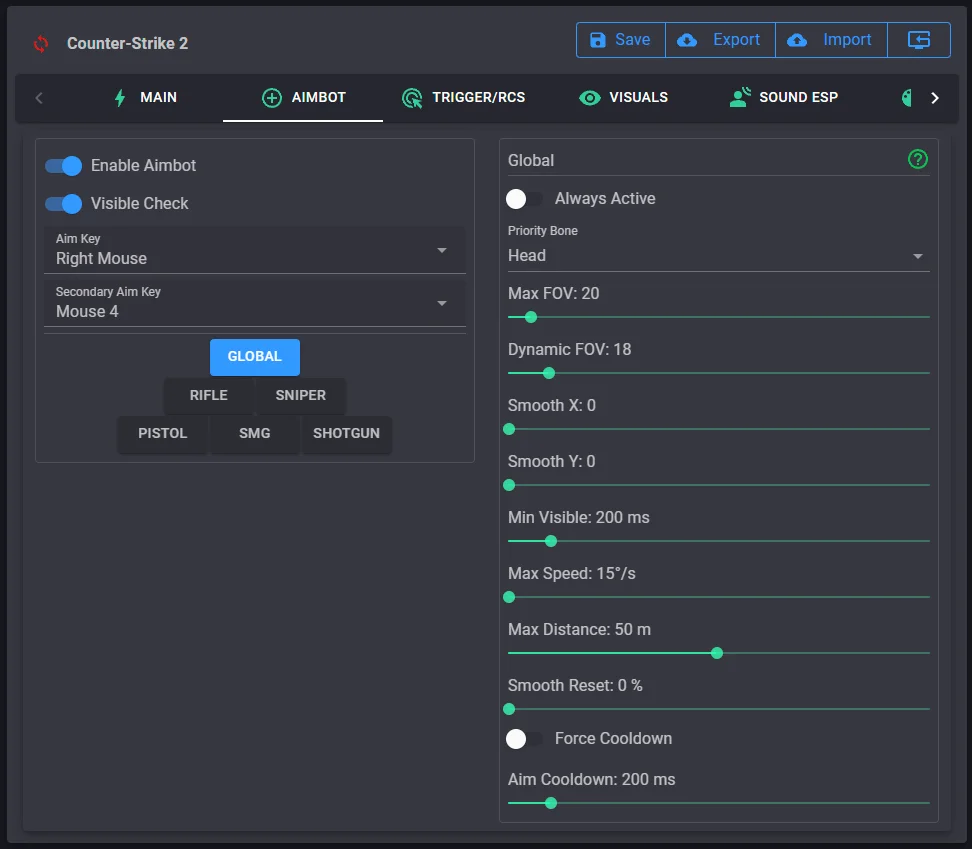Click the Aim Cooldown slider handle
Screen dimensions: 972x849
pos(550,803)
